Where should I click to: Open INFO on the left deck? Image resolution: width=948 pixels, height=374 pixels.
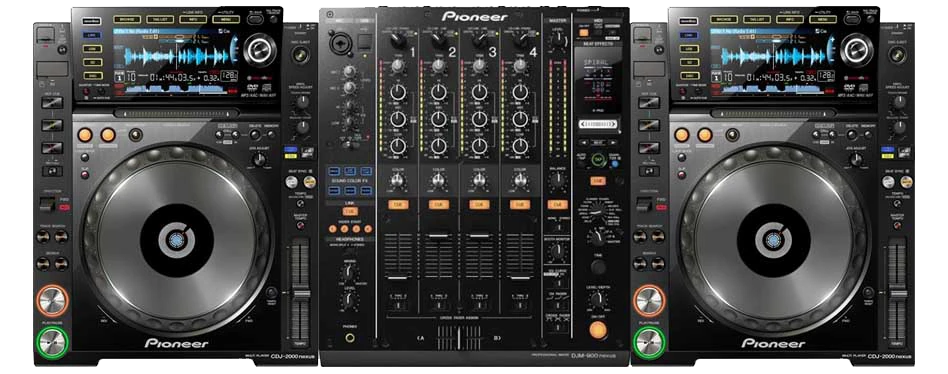click(192, 19)
